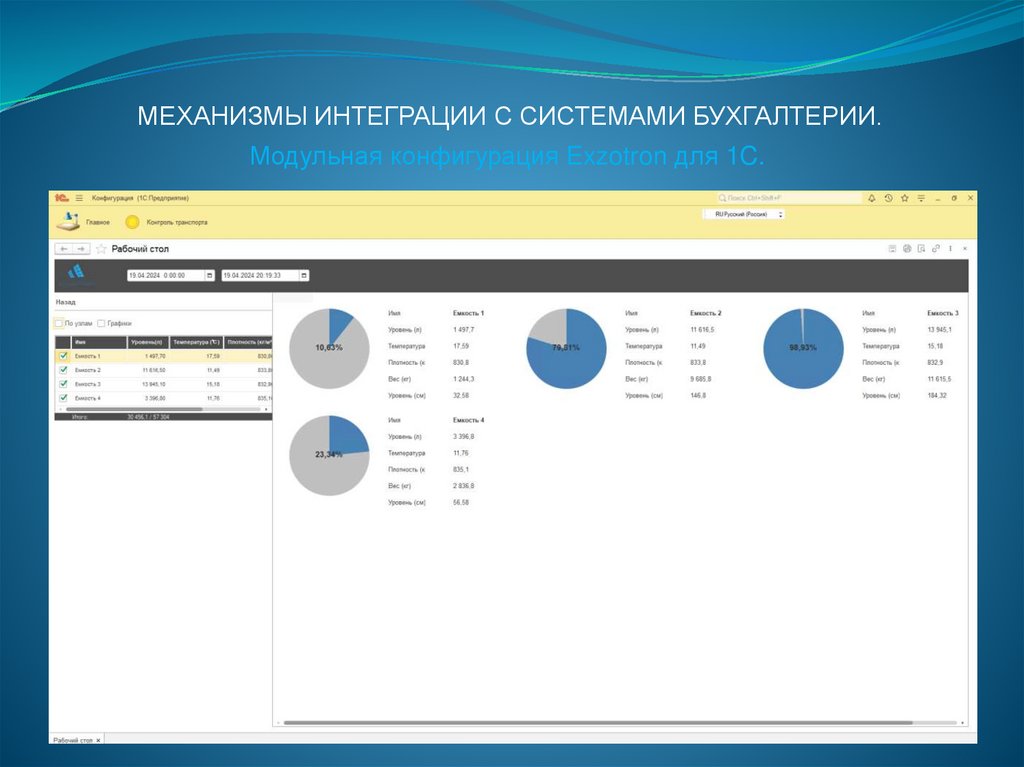Close the Рабочий стол bottom tab
1024x767 pixels.
[x=98, y=740]
